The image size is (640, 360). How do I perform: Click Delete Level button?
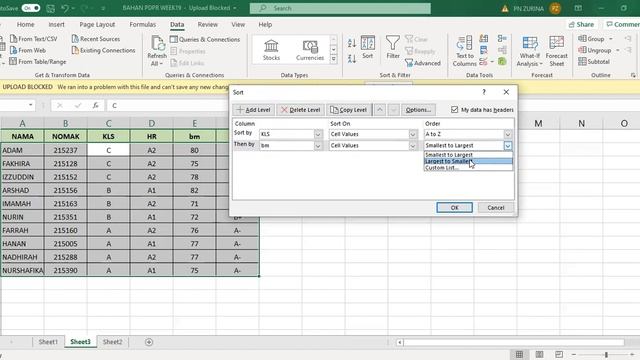point(300,110)
